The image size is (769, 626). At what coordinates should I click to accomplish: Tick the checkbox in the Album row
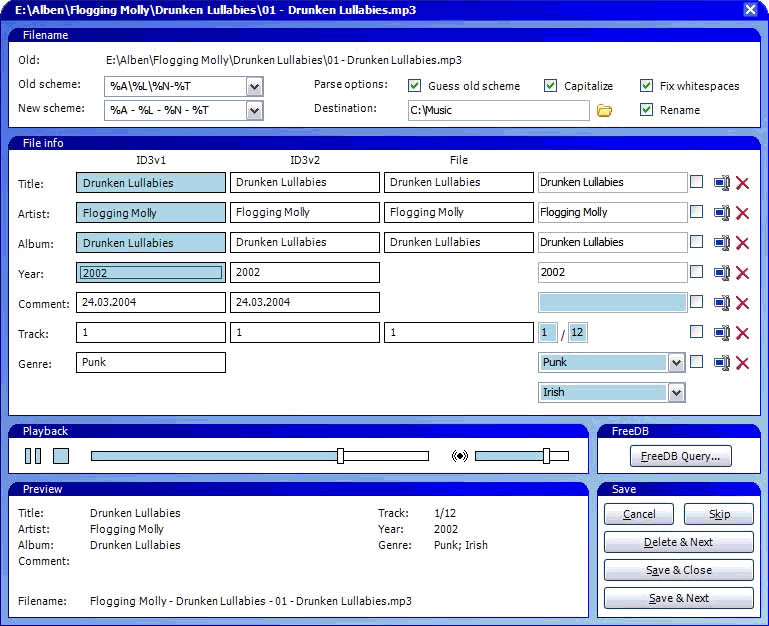click(696, 241)
